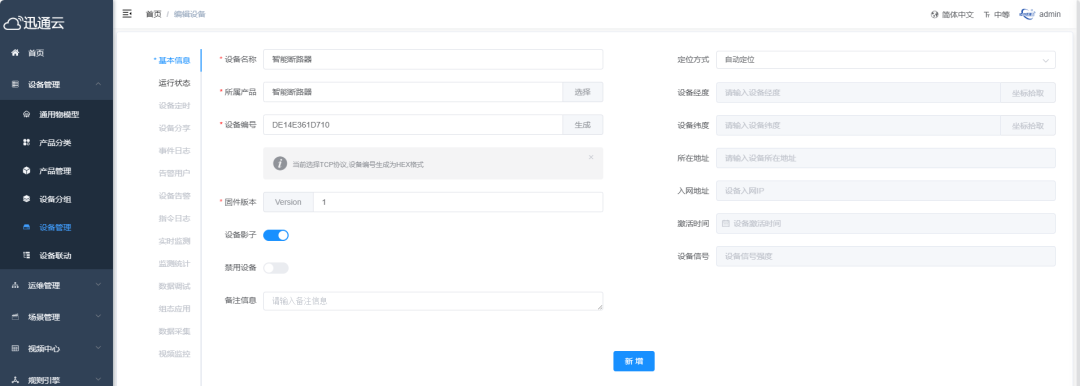Click the 选择 product button

click(x=583, y=92)
